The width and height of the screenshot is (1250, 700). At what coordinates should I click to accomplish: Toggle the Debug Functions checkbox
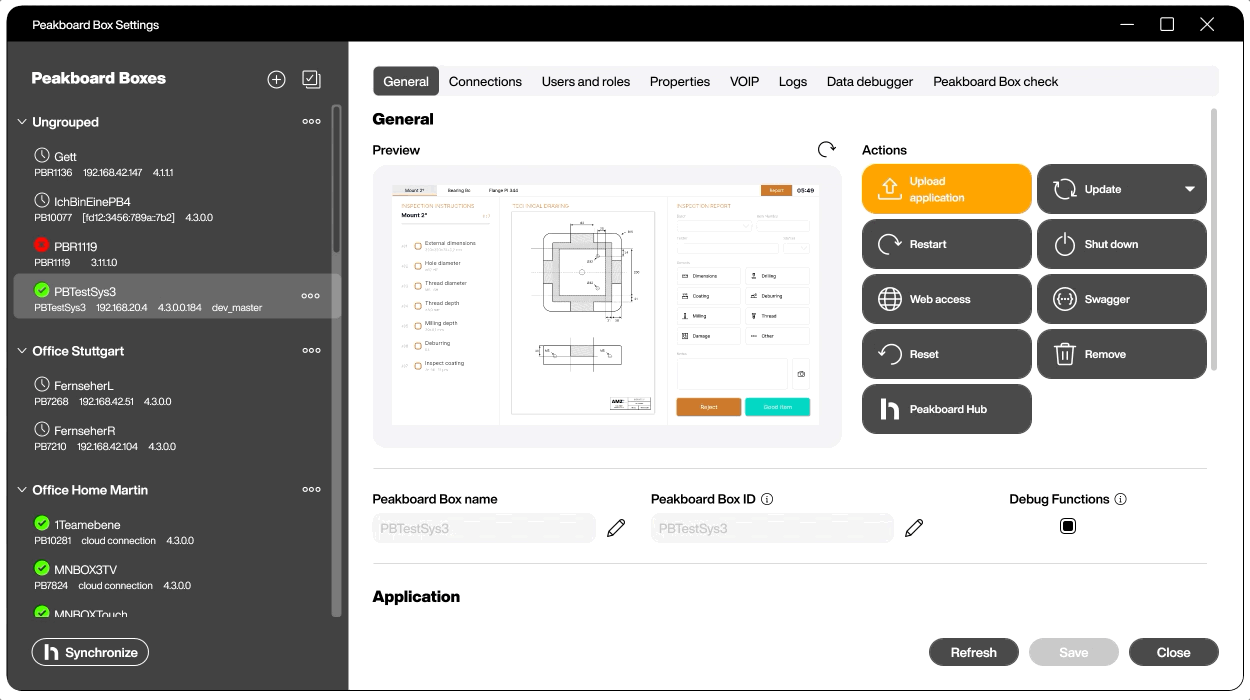[x=1068, y=526]
